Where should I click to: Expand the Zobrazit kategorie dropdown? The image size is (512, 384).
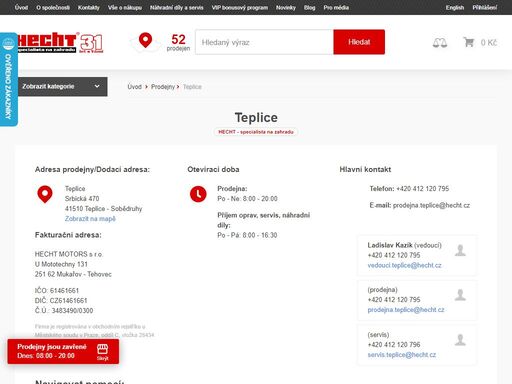coord(62,87)
